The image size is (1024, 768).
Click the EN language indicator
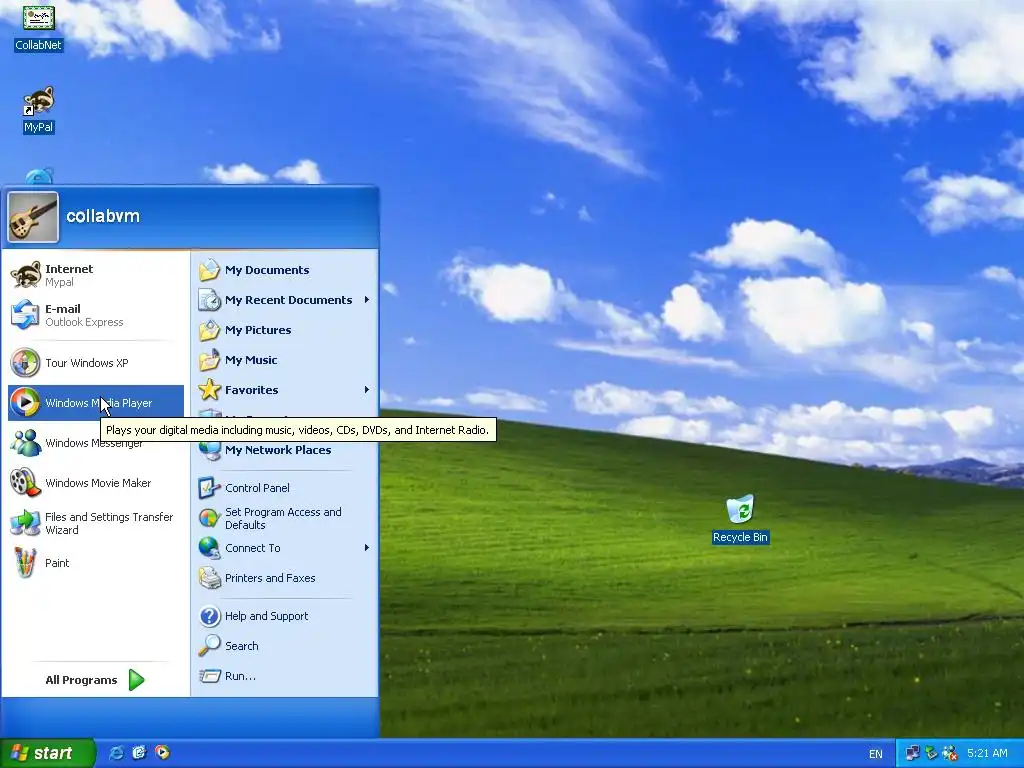point(876,754)
